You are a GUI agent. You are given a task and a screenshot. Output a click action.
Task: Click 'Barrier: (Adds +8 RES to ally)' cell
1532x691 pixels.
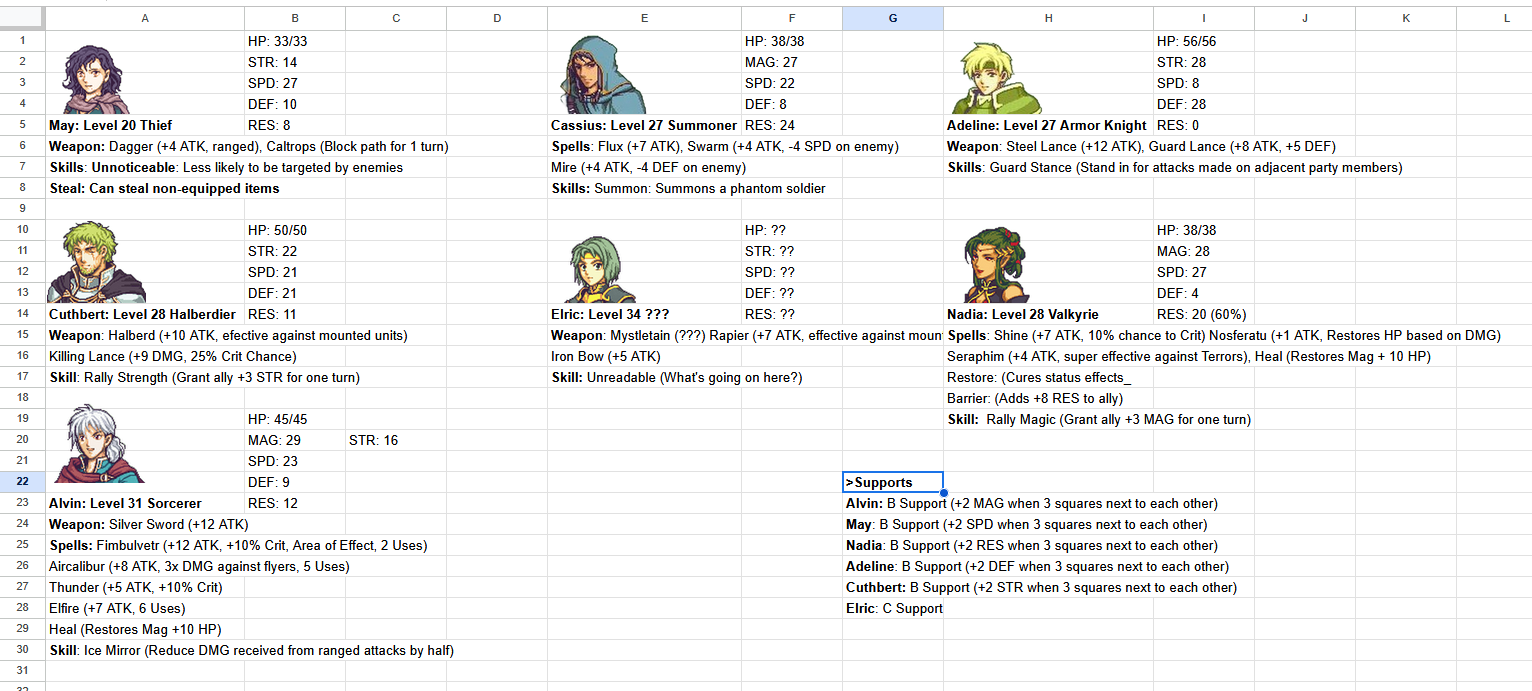(x=1048, y=398)
